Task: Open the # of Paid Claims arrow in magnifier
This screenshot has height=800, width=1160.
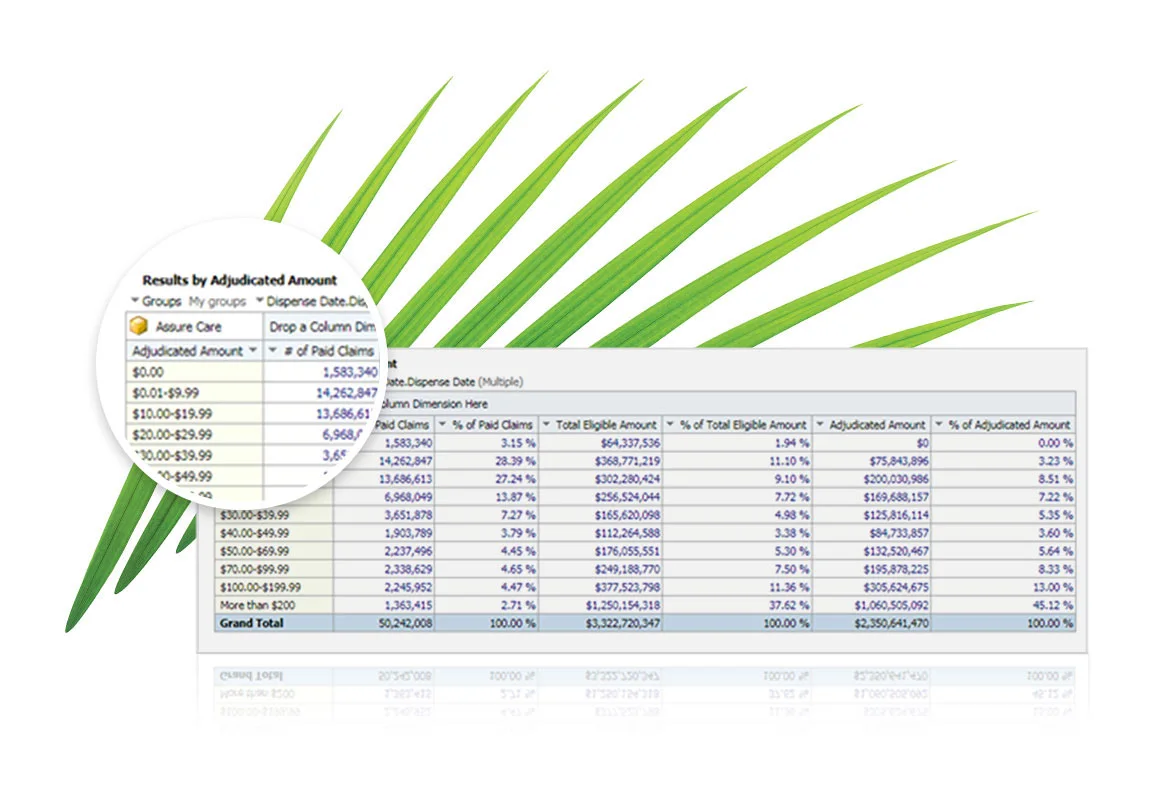Action: tap(272, 350)
